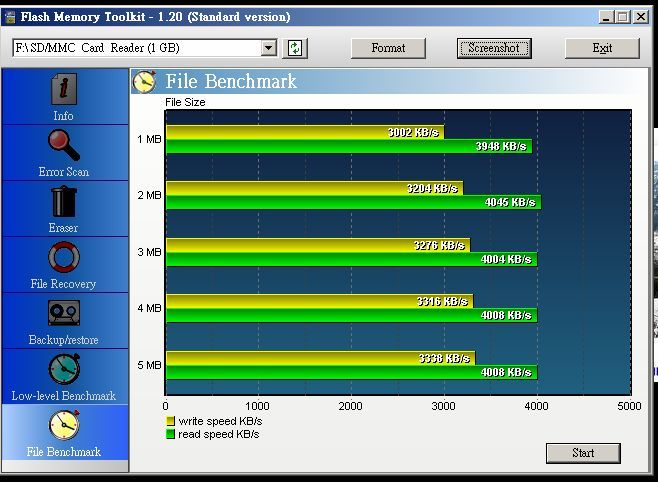Click the refresh drive list icon
The image size is (658, 482).
(295, 48)
